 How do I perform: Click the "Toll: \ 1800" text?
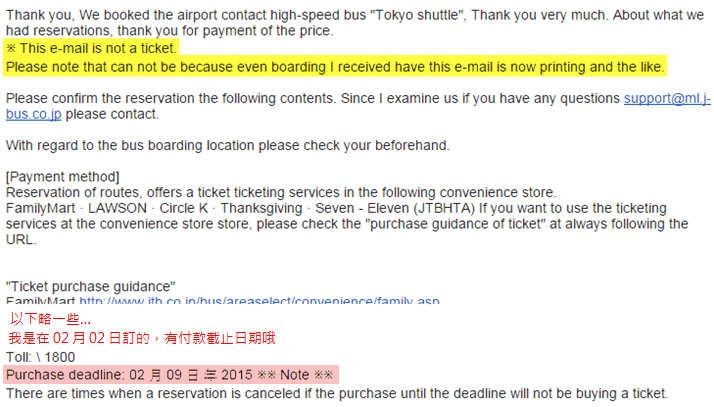(x=40, y=357)
